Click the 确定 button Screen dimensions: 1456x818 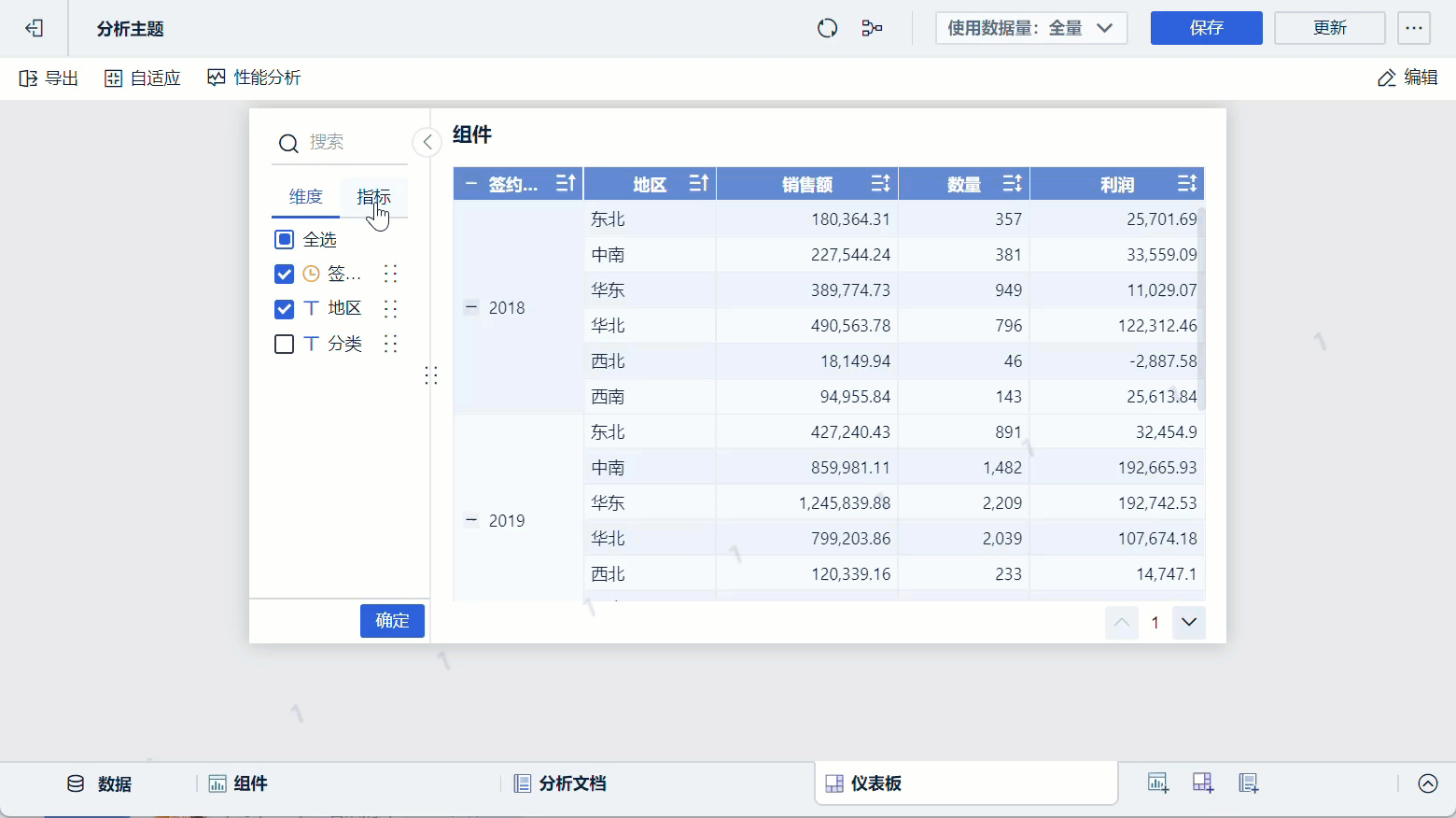pyautogui.click(x=392, y=621)
